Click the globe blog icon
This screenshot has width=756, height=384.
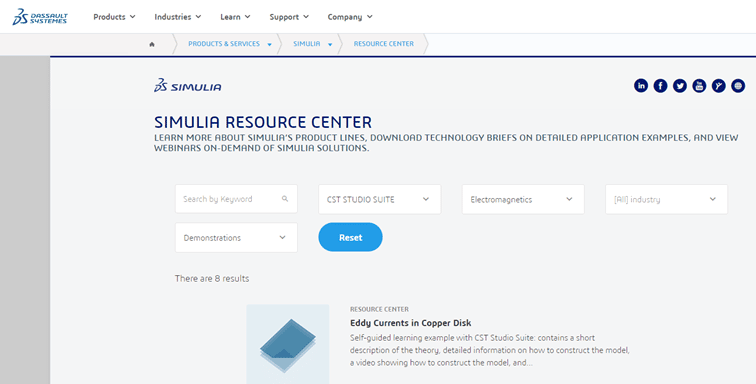pyautogui.click(x=738, y=86)
